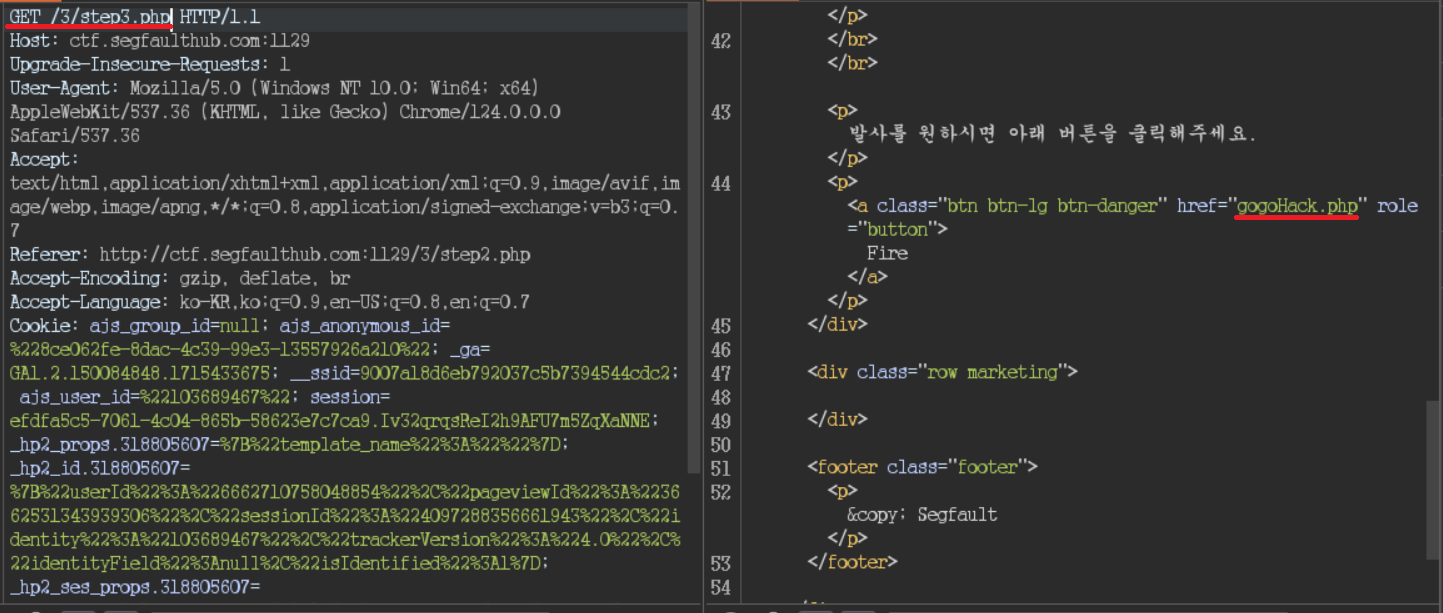Screen dimensions: 1443x613
Task: Click the _hp2_id.318805607= cookie name
Action: pyautogui.click(x=99, y=469)
